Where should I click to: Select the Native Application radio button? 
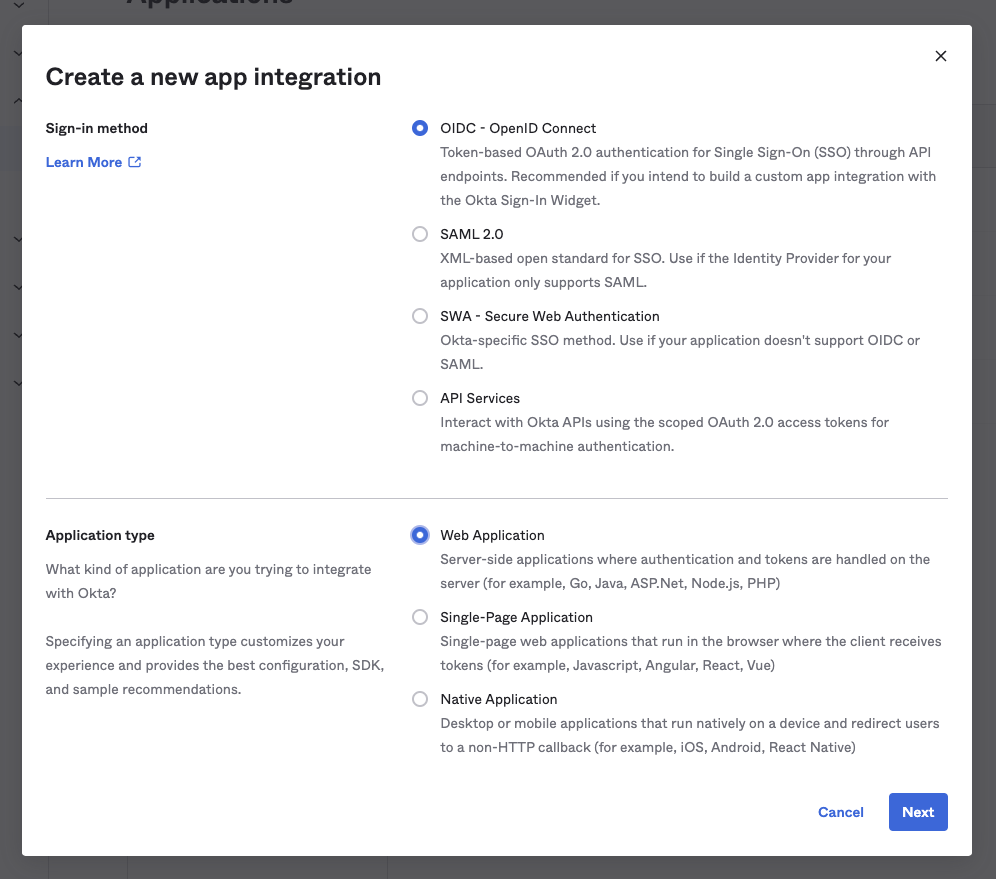tap(420, 699)
